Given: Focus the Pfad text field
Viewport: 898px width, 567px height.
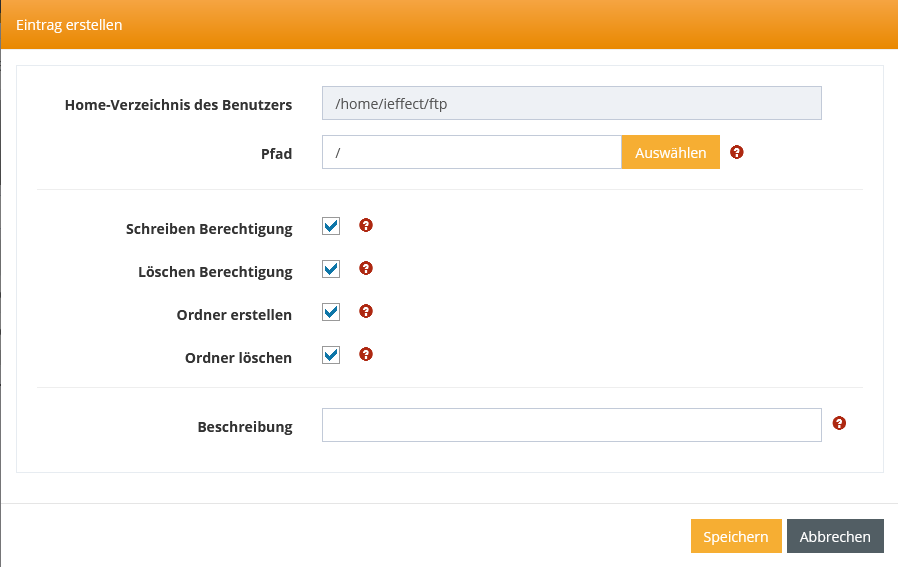Looking at the screenshot, I should click(x=471, y=153).
